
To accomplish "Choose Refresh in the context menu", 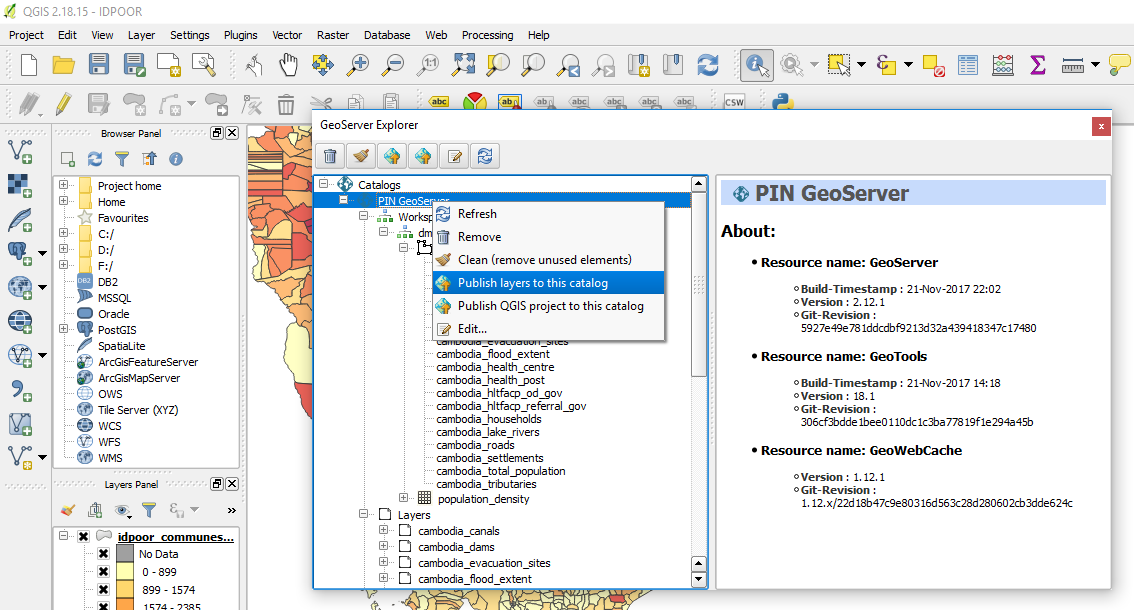I will tap(548, 213).
